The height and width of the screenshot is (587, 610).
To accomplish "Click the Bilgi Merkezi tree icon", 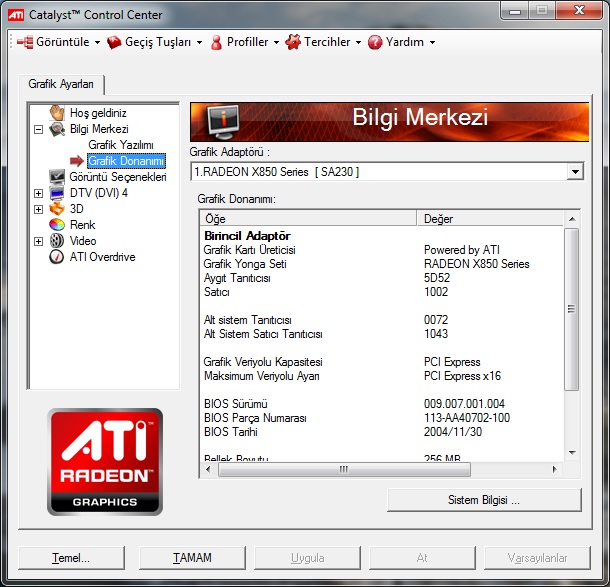I will pos(57,129).
